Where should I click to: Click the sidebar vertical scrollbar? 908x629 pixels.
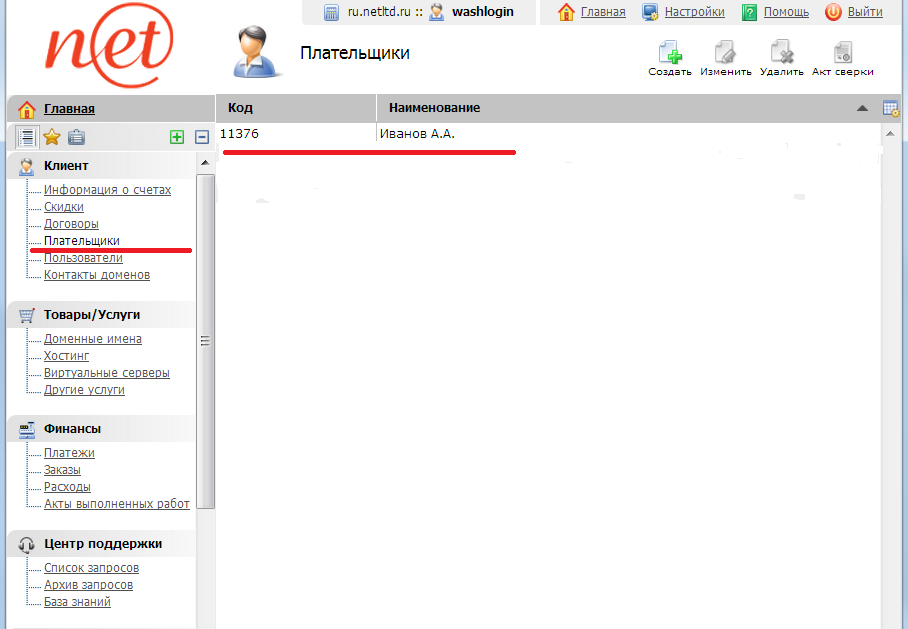tap(205, 340)
